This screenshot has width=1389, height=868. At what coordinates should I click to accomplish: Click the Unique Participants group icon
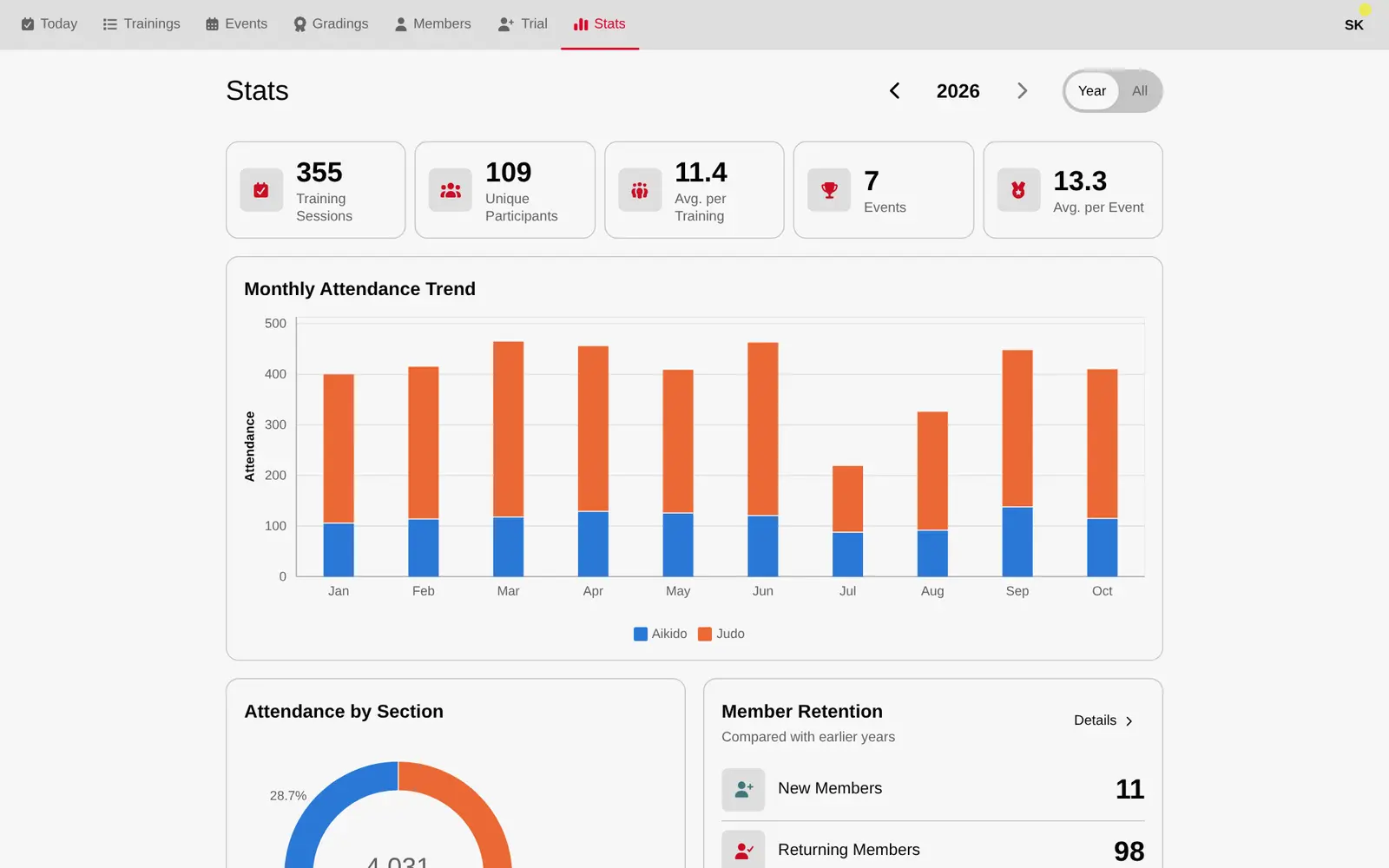point(451,190)
